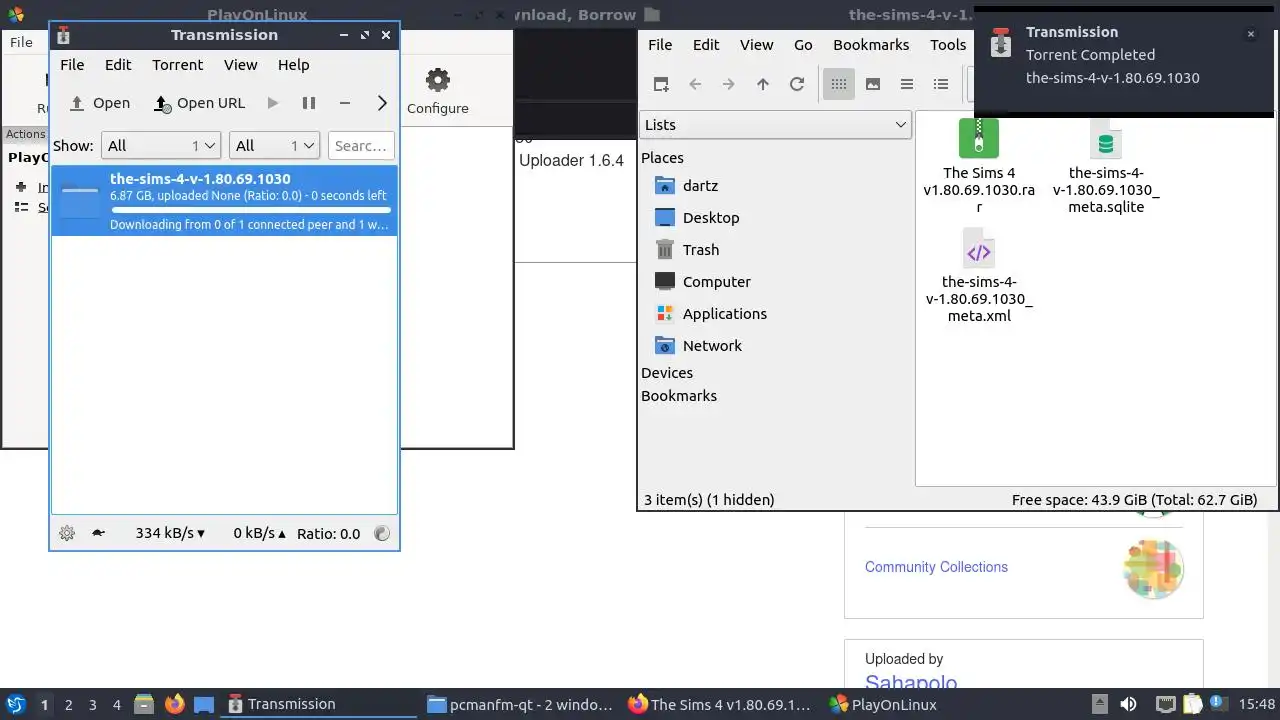The image size is (1280, 720).
Task: Click Ratio: 0.0 status label
Action: [328, 533]
